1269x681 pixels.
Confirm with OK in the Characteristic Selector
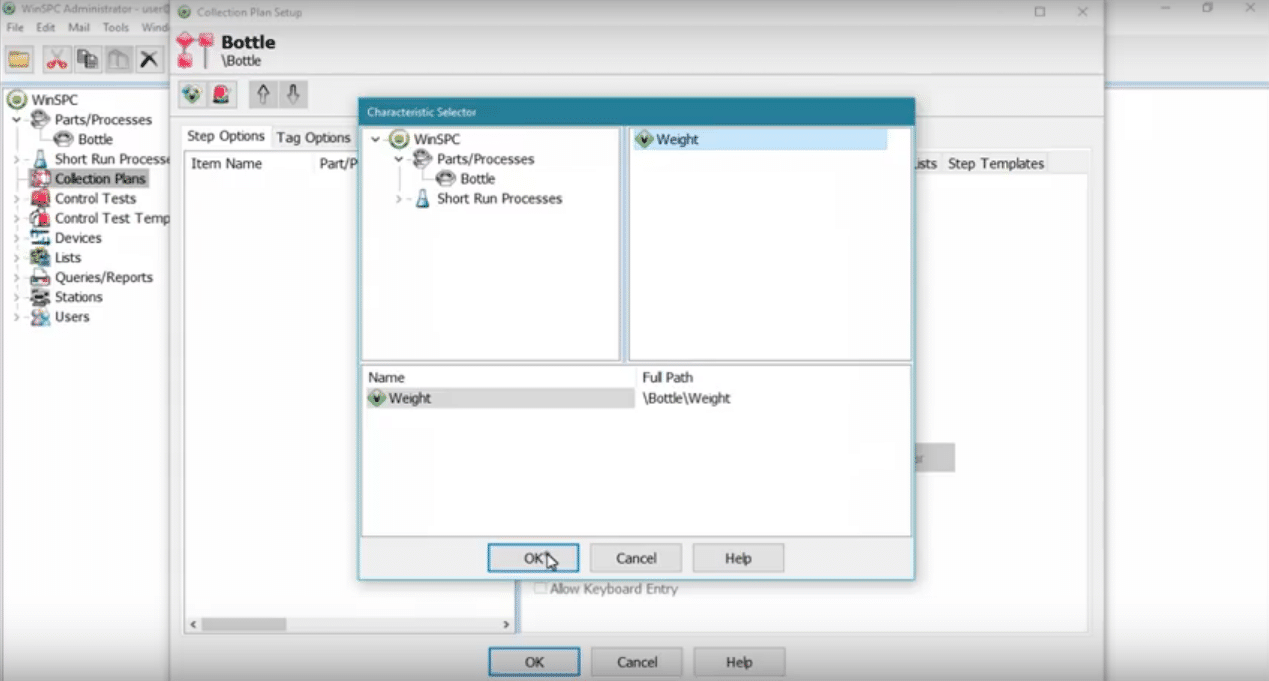click(x=533, y=557)
